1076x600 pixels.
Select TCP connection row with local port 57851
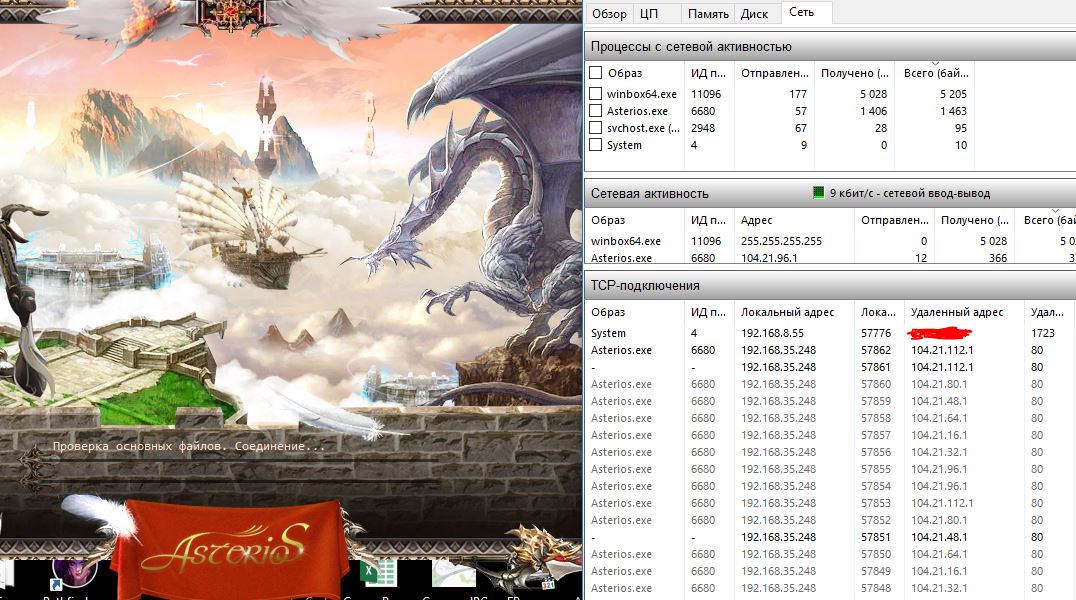830,538
